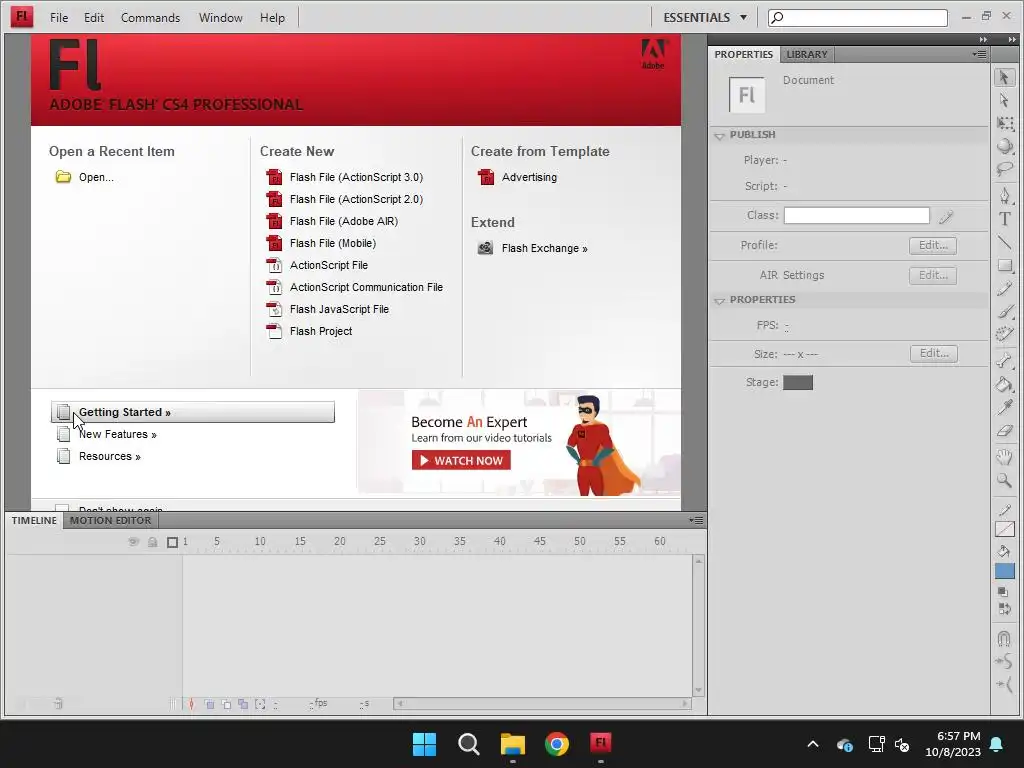This screenshot has height=768, width=1024.
Task: Open the Help menu
Action: pyautogui.click(x=272, y=18)
